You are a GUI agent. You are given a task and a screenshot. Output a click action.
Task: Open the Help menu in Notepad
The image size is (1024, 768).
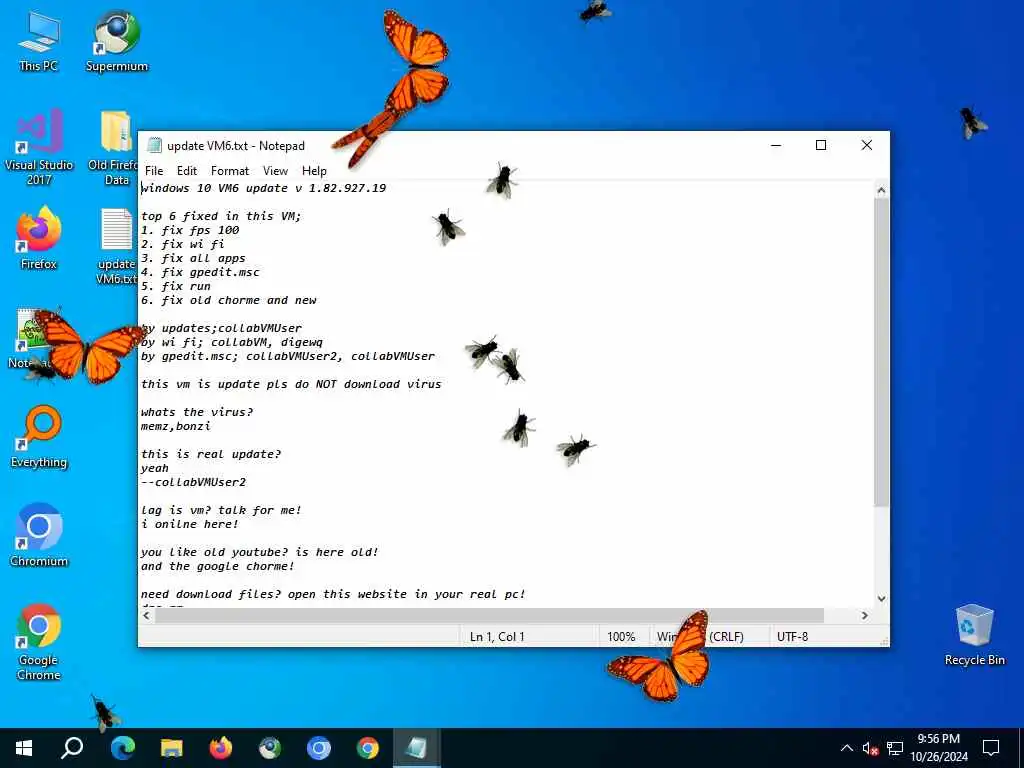tap(314, 170)
